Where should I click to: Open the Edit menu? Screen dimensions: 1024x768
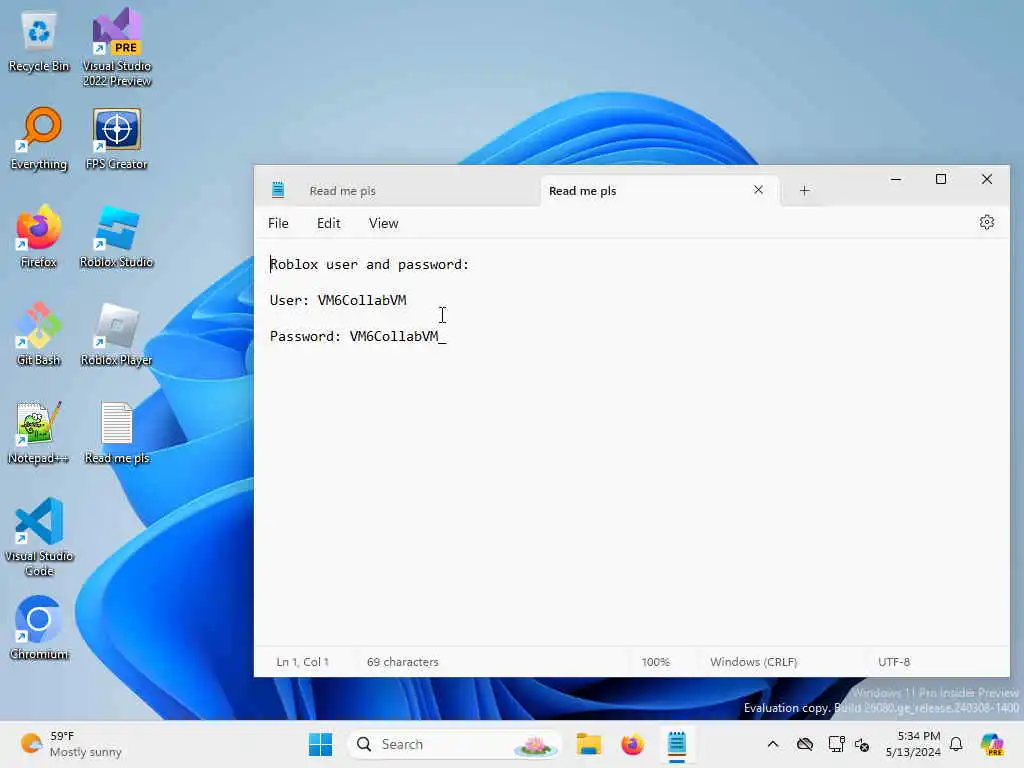[x=328, y=223]
